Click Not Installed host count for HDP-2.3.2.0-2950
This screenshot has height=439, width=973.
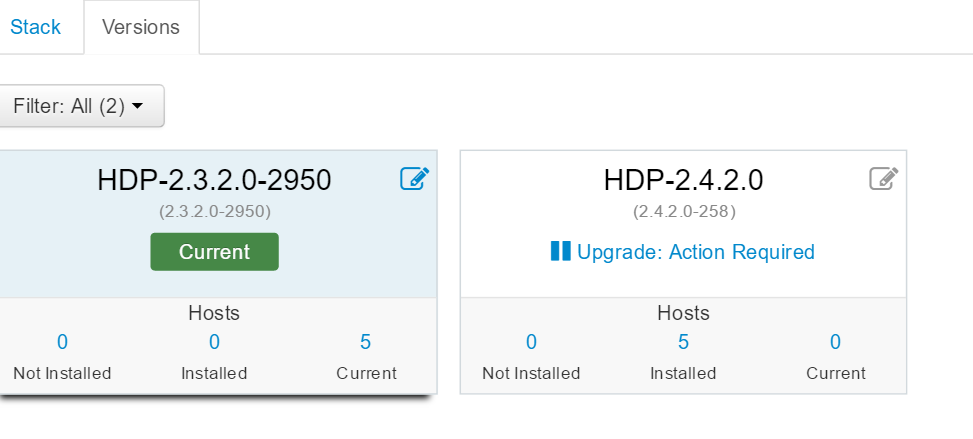(x=62, y=342)
